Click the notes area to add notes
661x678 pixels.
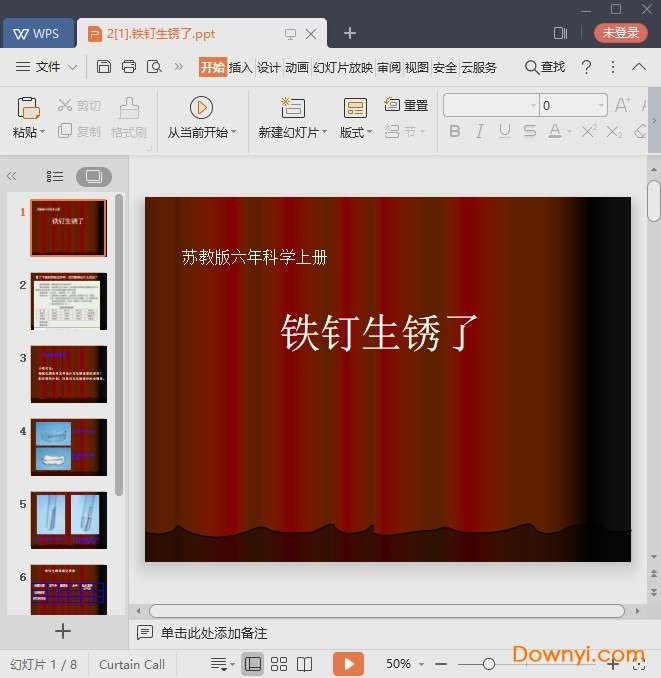(x=214, y=633)
